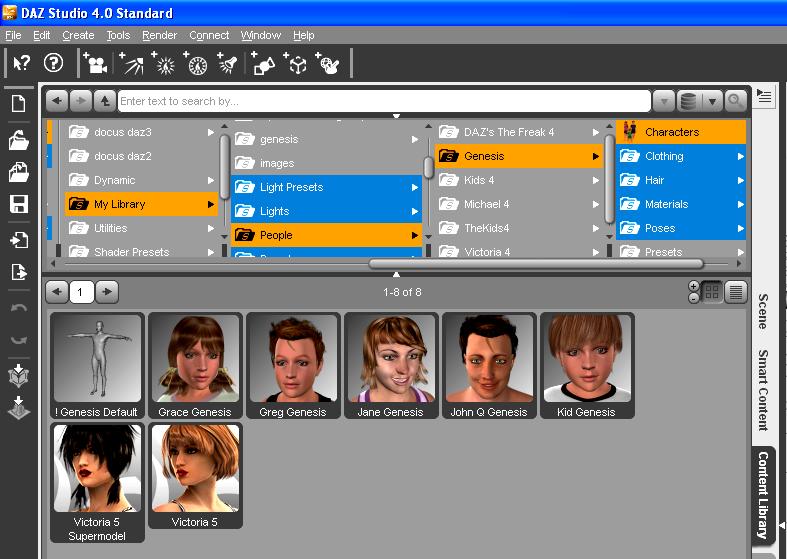Save the scene with the floppy disk icon
Viewport: 787px width, 559px height.
click(19, 204)
